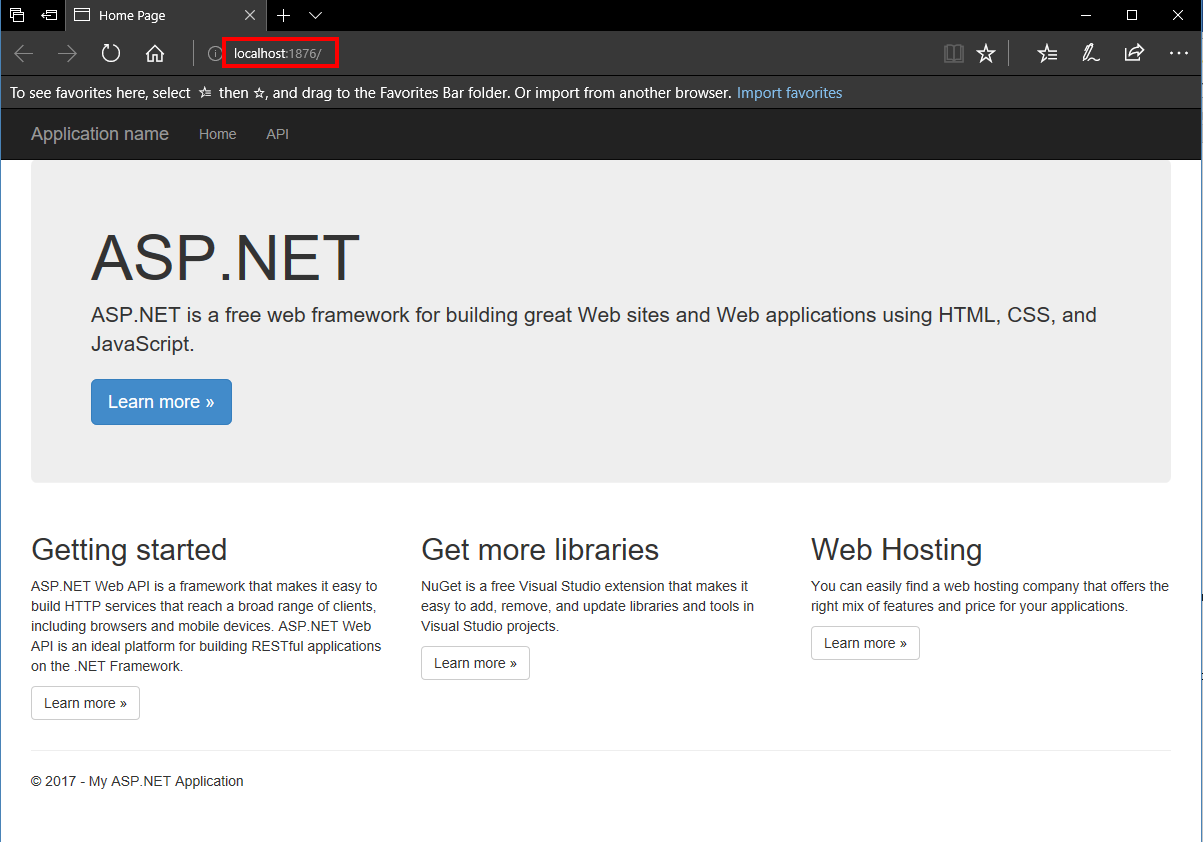Click the Share icon in toolbar
This screenshot has height=842, width=1203.
tap(1134, 53)
